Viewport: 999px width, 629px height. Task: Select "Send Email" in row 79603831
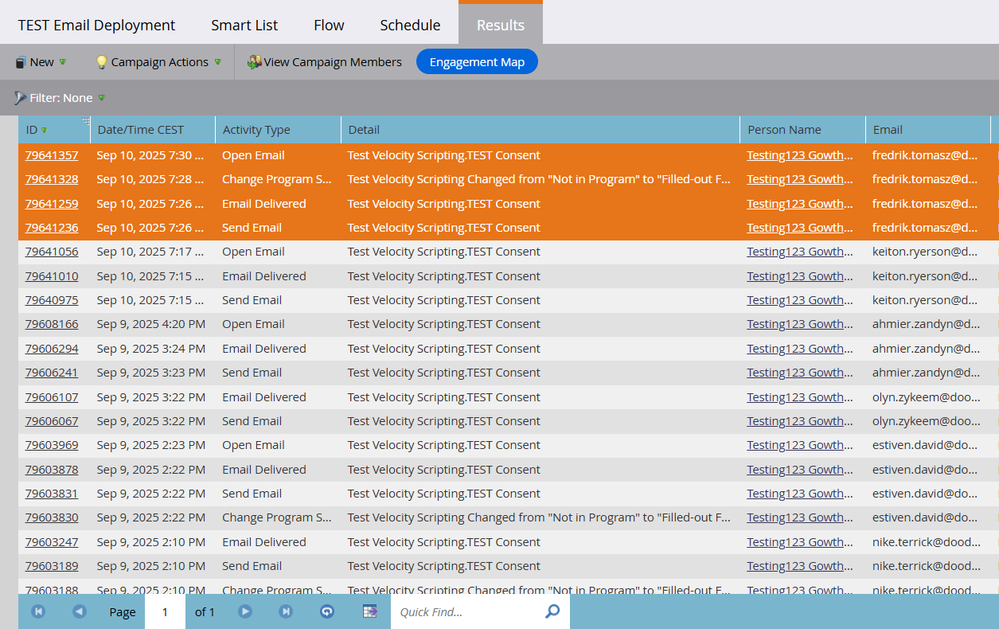pos(252,493)
